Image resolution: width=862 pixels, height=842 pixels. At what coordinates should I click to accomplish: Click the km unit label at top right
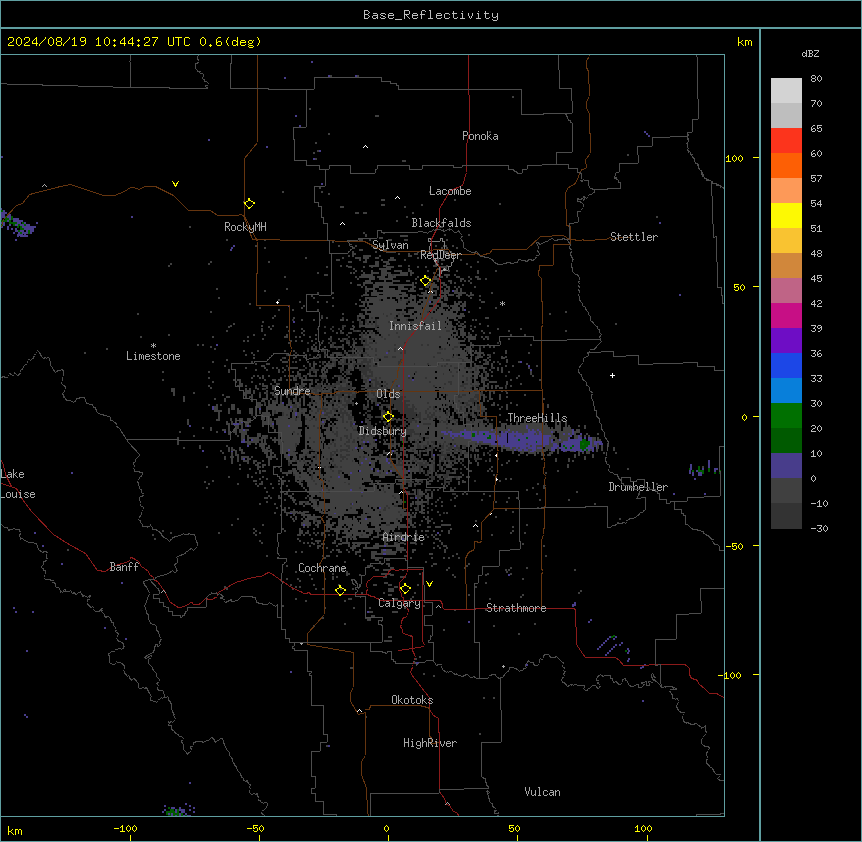744,42
